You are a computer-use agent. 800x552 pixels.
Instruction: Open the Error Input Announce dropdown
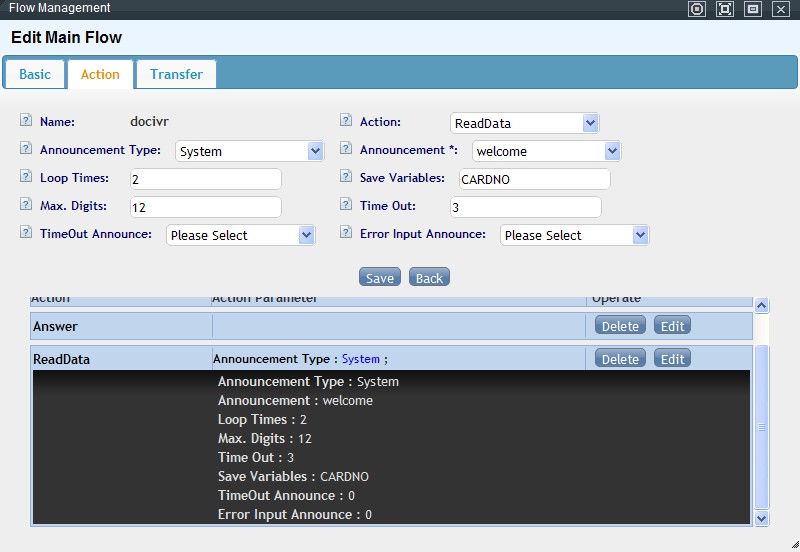(x=574, y=235)
